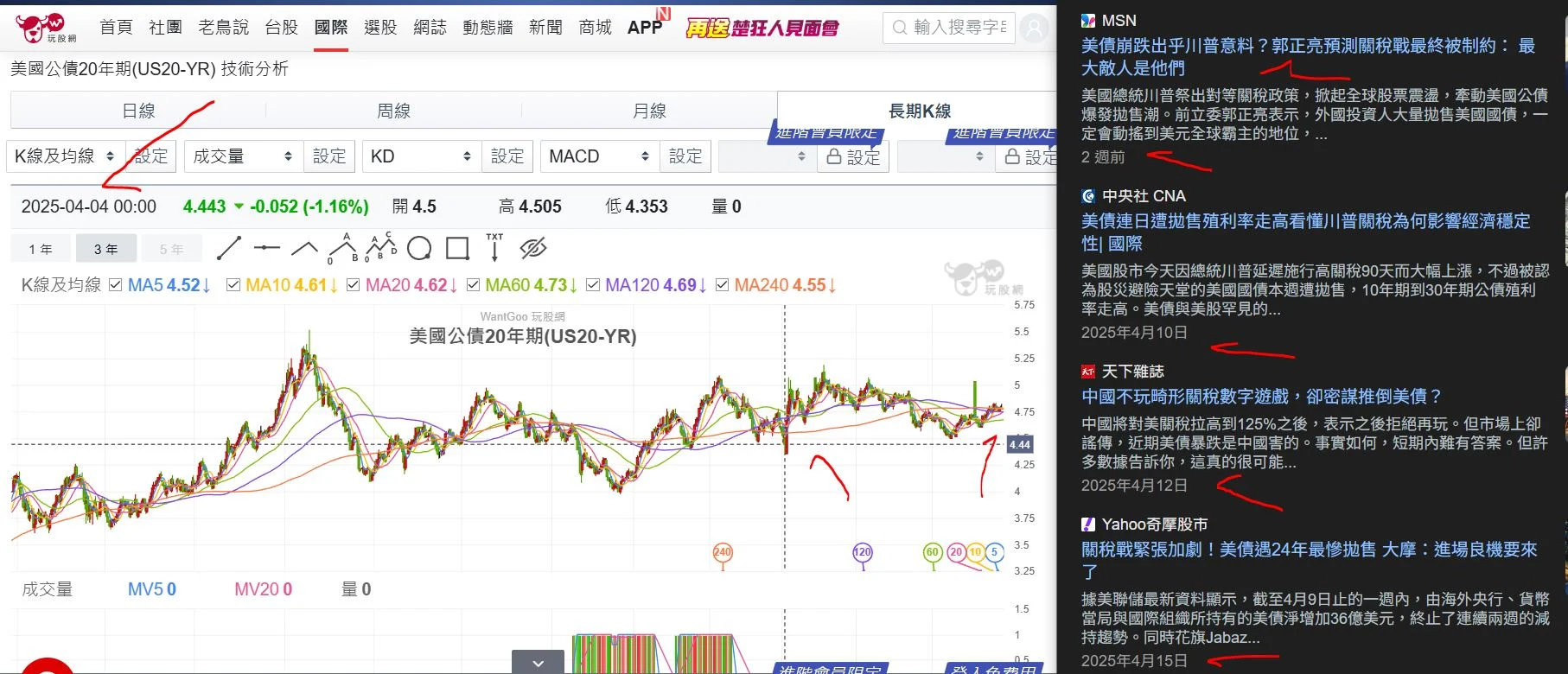
Task: Open Yahoo article 關稅戰緊張加劇
Action: pos(1310,561)
